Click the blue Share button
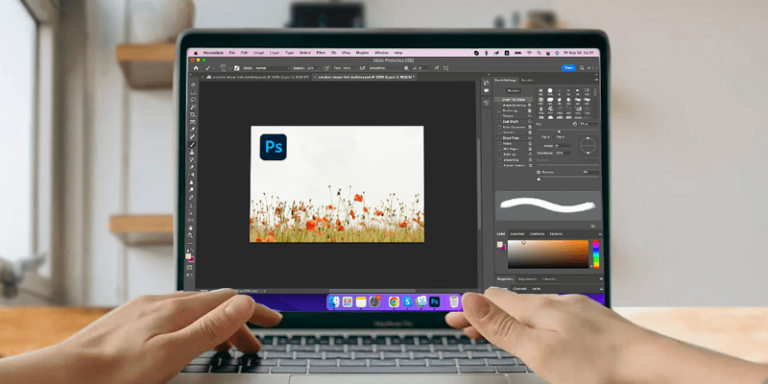Screen dimensions: 768x384 569,68
